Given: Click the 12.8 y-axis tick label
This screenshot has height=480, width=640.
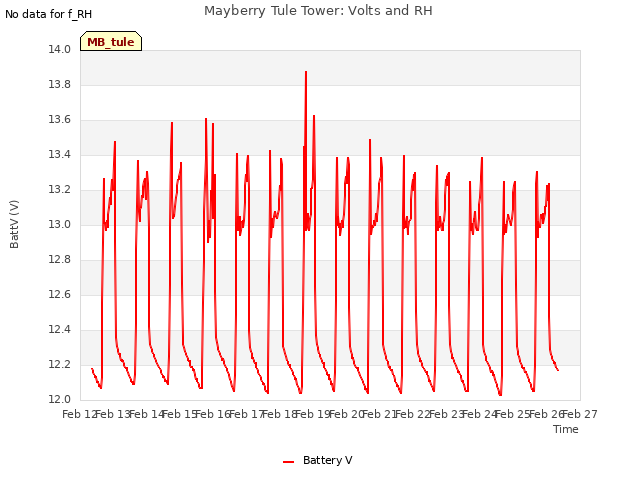Looking at the screenshot, I should (x=59, y=260).
